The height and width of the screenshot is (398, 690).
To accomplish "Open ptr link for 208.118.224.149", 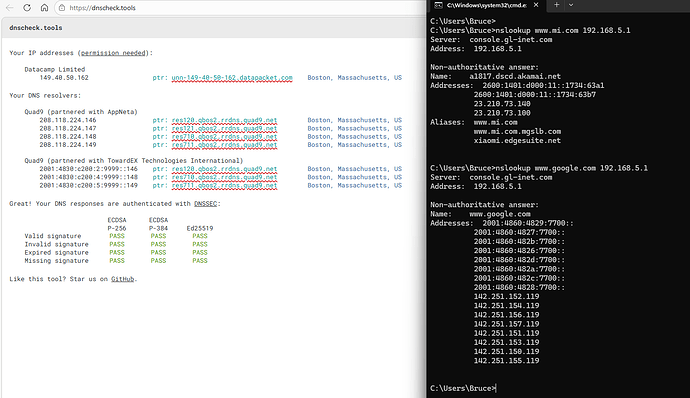I will tap(224, 144).
